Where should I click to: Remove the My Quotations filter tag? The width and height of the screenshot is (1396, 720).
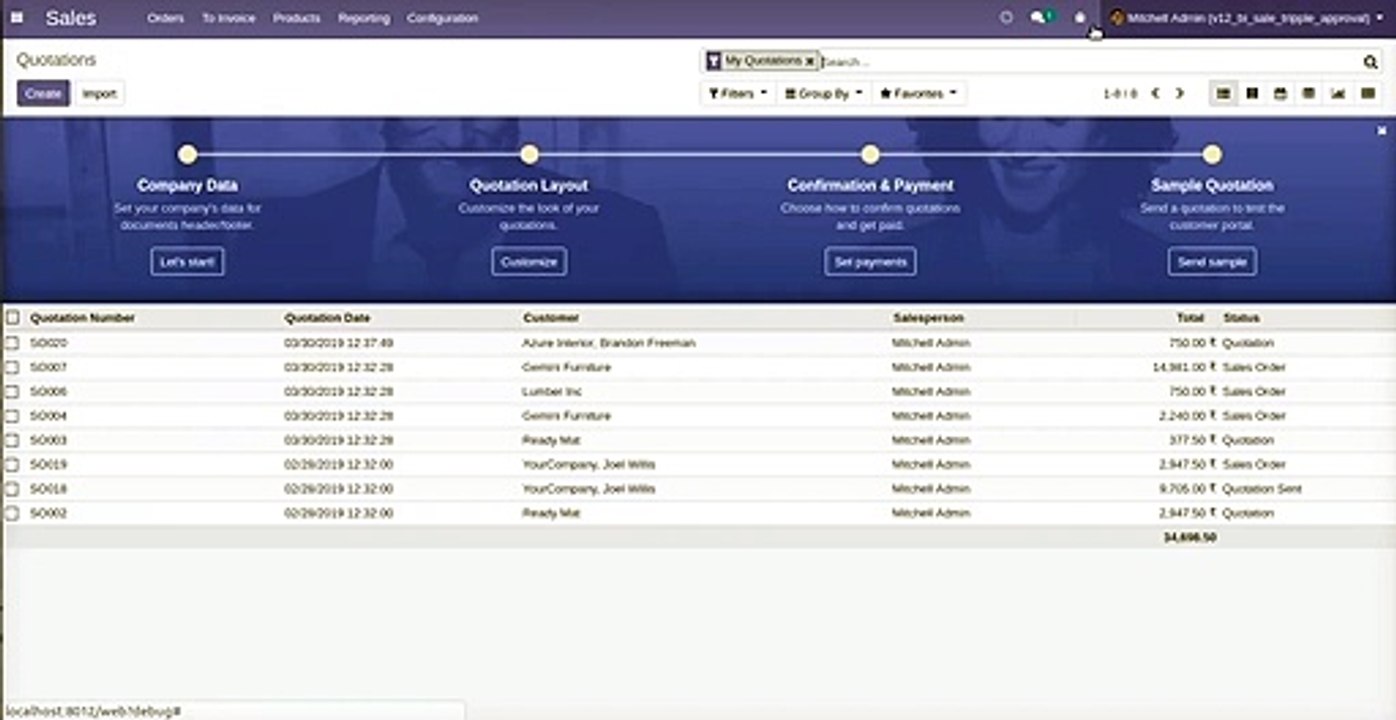[810, 61]
